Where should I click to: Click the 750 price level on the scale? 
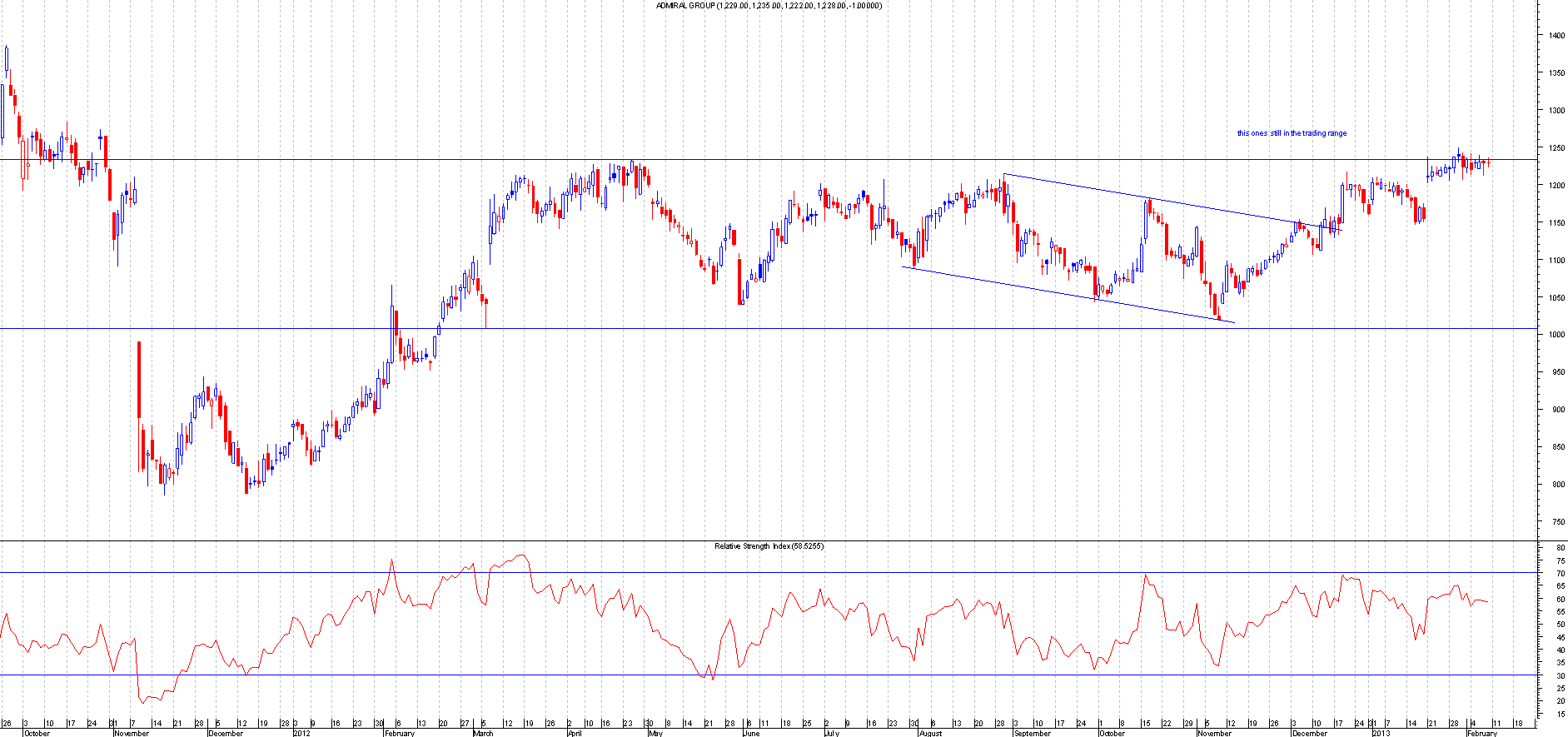coord(1556,522)
